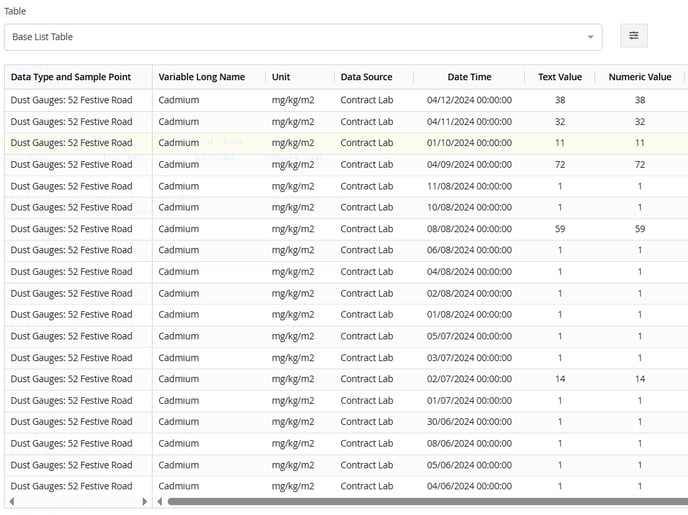Sort by Variable Long Name column header

(x=201, y=77)
